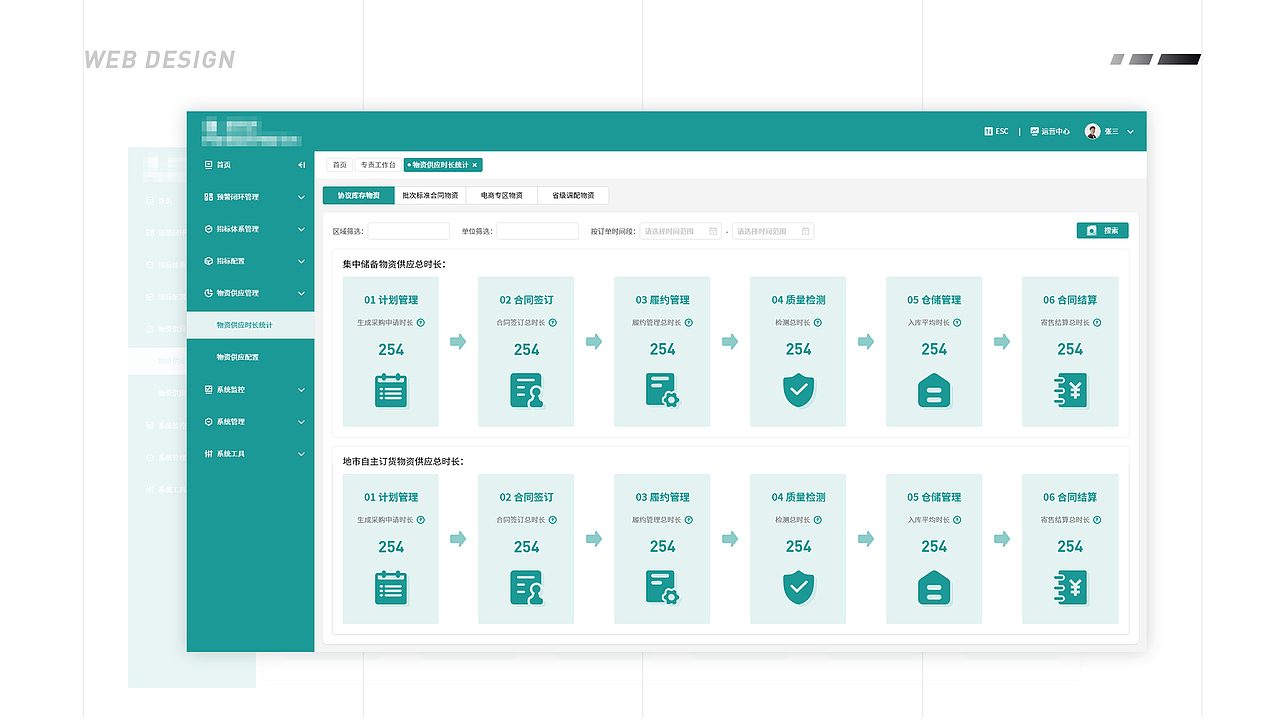Click the 合同结算 yen ledger icon in 集中储备 section
The image size is (1280, 720).
tap(1070, 390)
